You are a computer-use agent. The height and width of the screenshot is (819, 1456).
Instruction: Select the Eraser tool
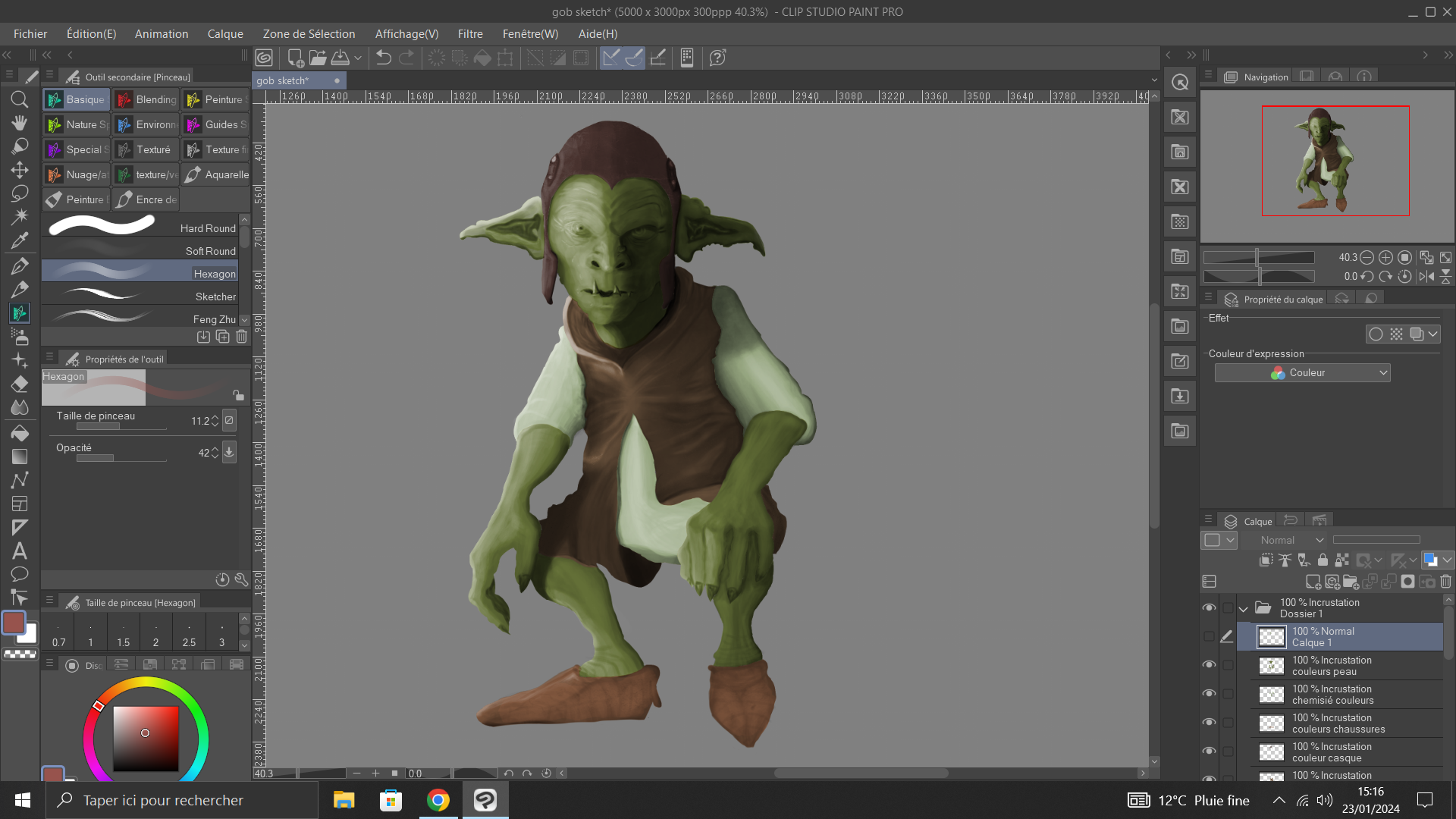(x=20, y=384)
